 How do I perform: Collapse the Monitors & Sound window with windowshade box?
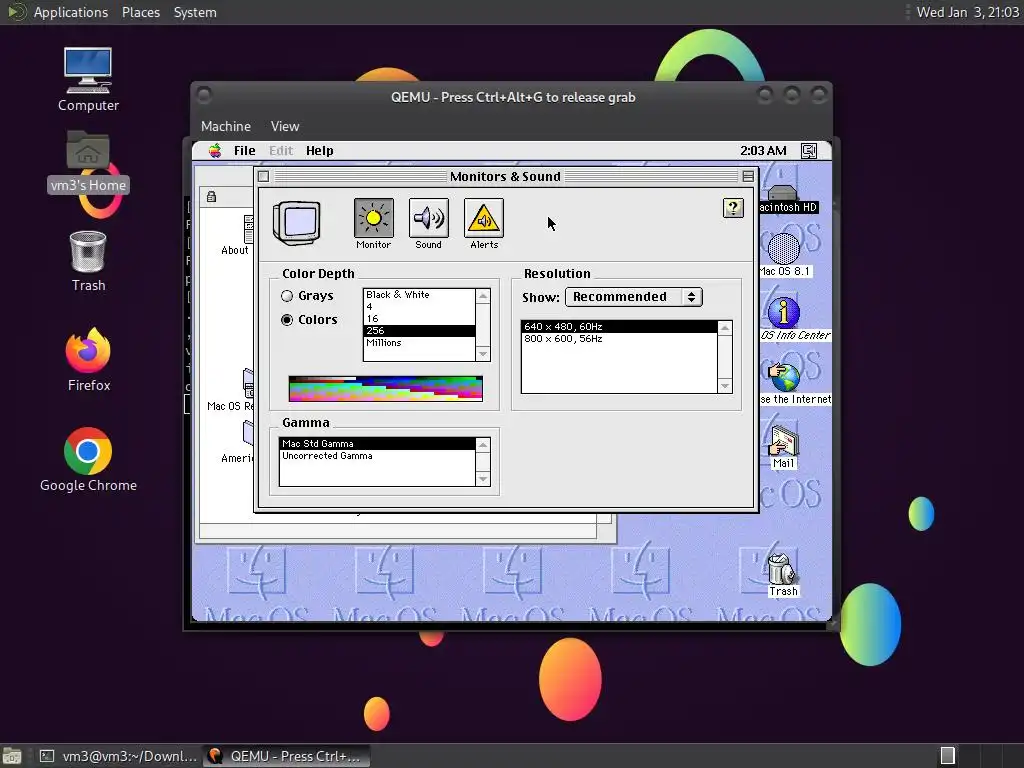point(748,176)
